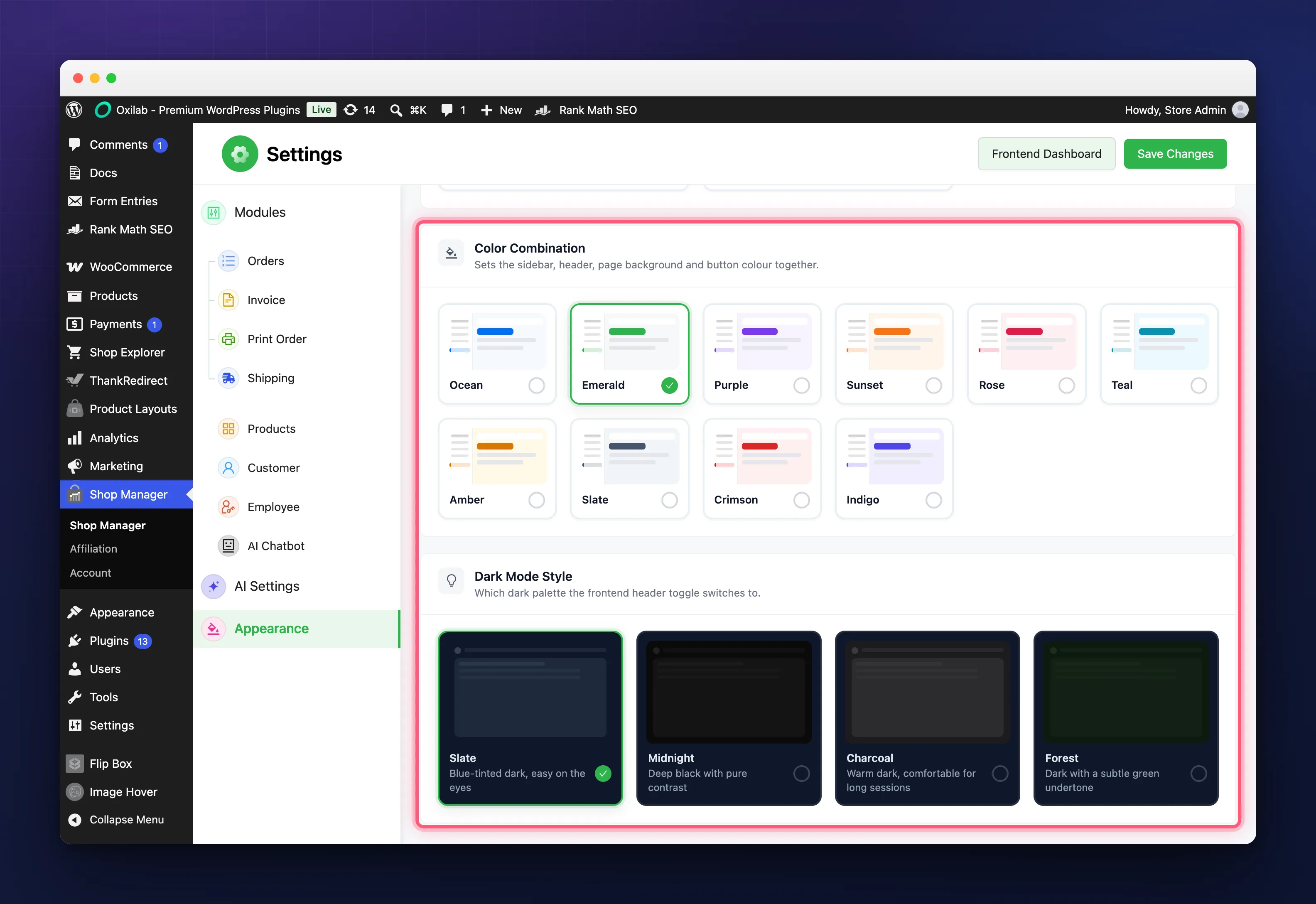Open the Affiliation submenu item
This screenshot has width=1316, height=904.
point(93,549)
